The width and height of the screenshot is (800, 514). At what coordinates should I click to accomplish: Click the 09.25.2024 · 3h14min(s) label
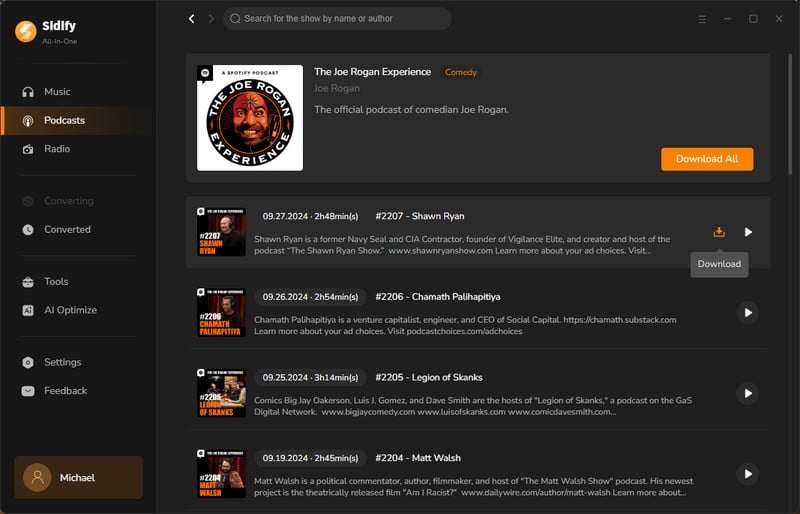310,378
